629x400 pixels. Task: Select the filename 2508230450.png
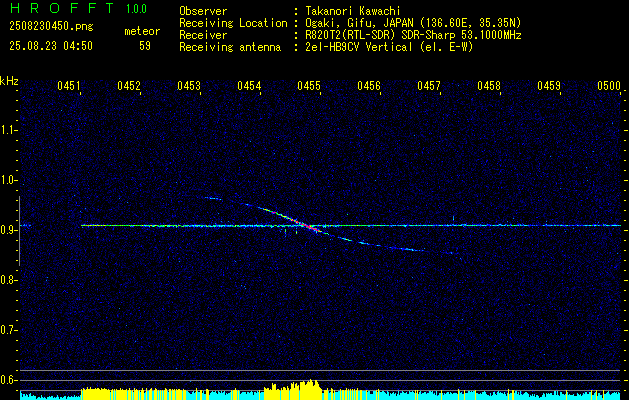click(x=51, y=26)
